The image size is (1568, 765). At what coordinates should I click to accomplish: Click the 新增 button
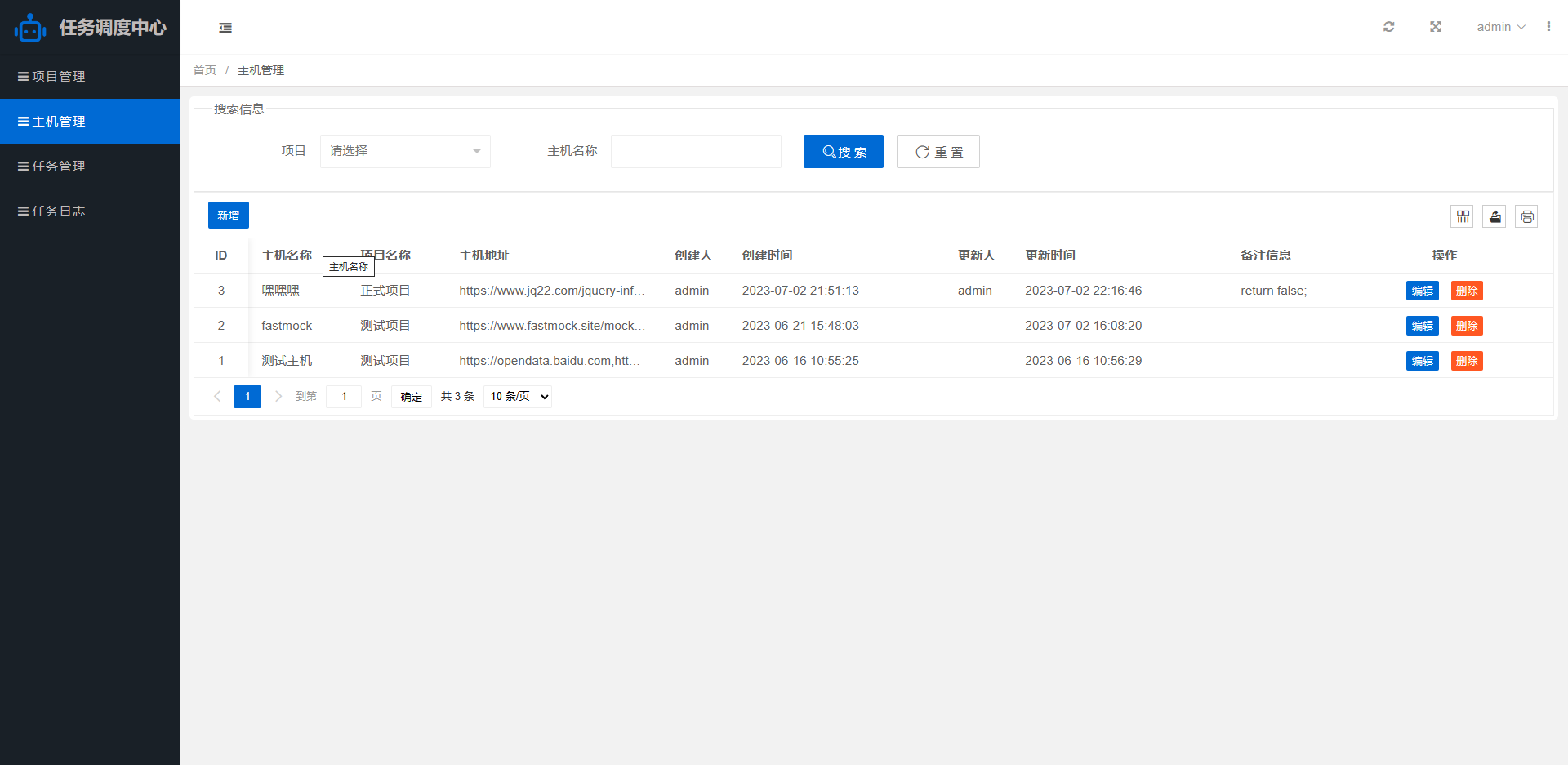(229, 216)
